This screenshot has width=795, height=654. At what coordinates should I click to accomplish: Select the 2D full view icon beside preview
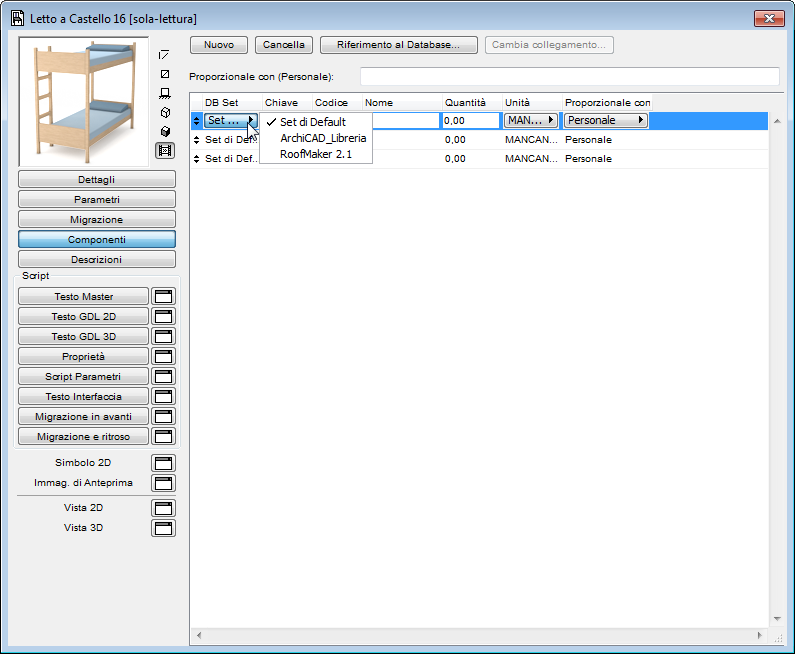coord(165,74)
